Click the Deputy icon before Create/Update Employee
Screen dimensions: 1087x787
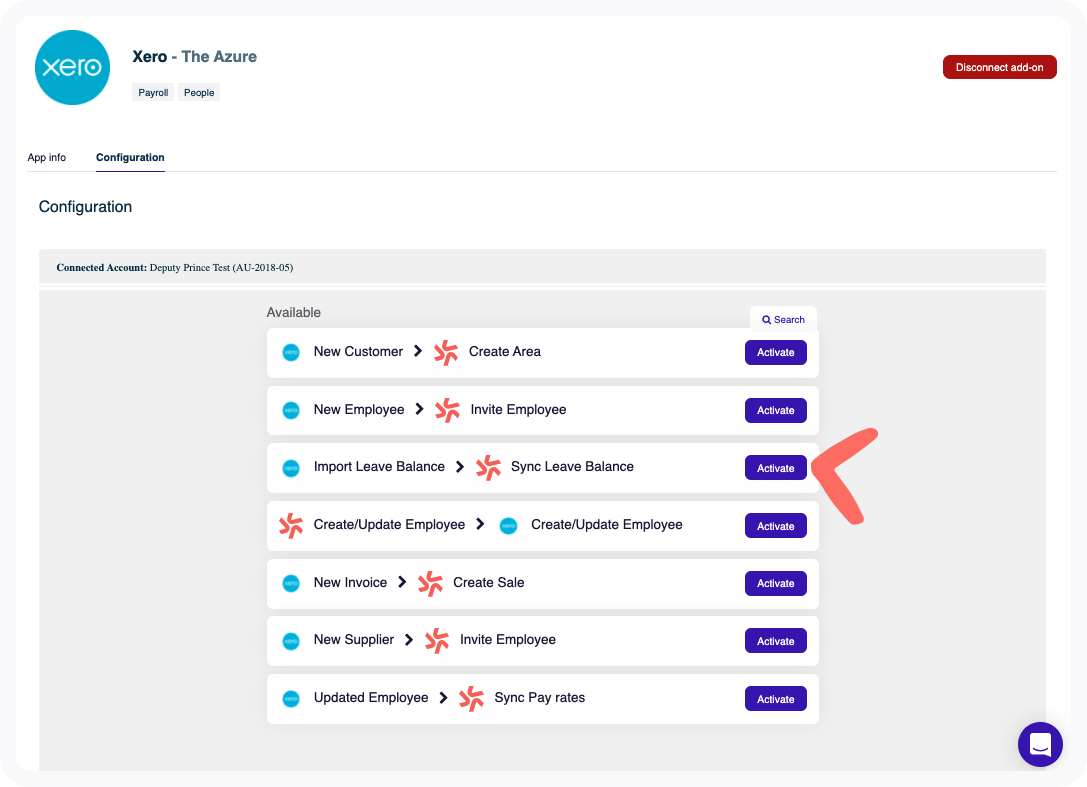pos(291,525)
